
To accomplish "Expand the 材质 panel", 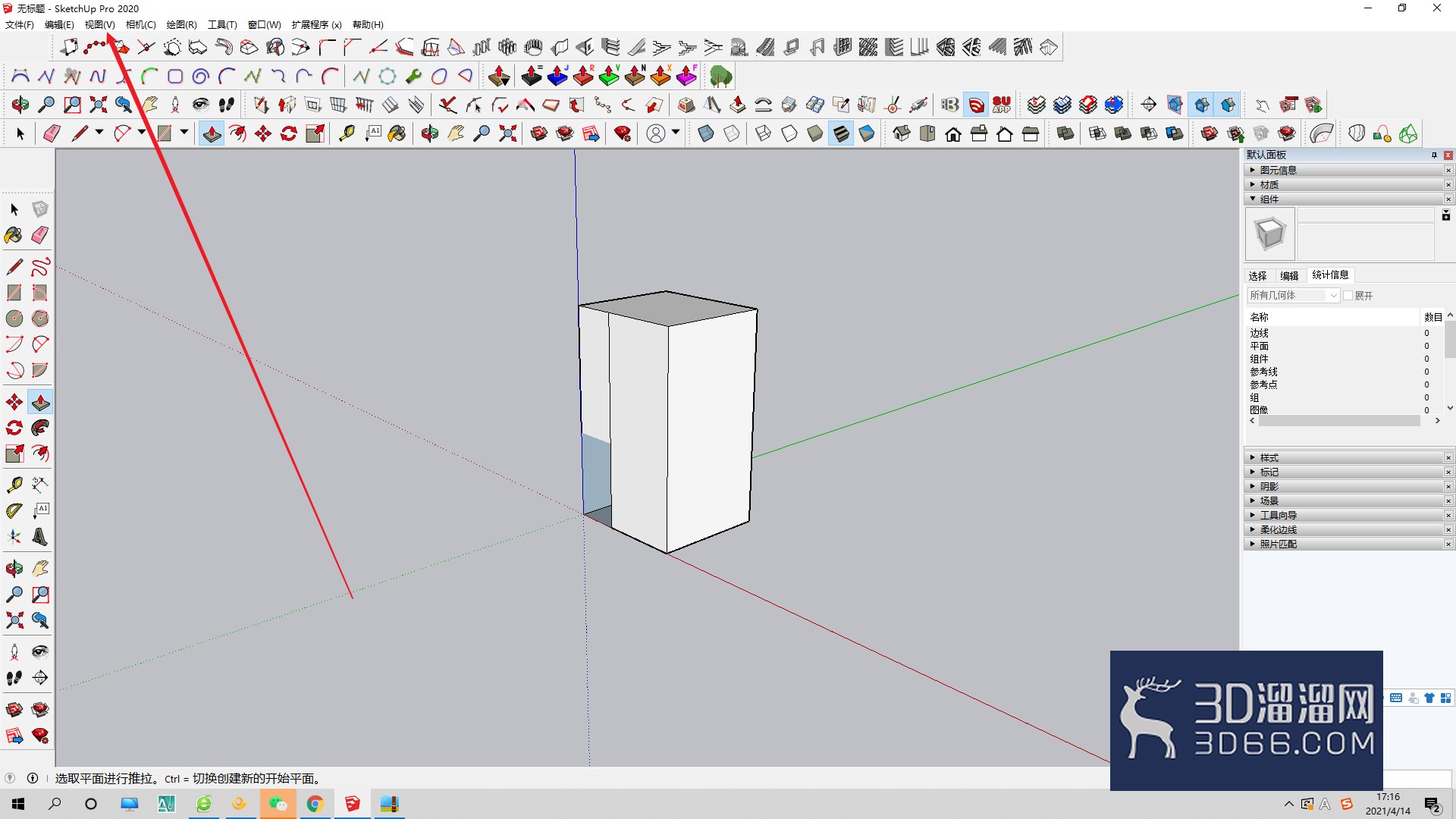I will point(1345,184).
